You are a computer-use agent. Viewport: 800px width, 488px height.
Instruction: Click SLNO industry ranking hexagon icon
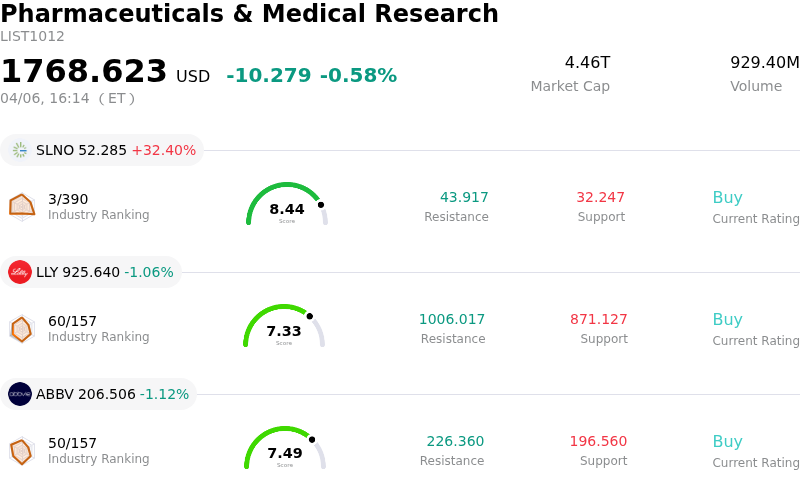[22, 206]
